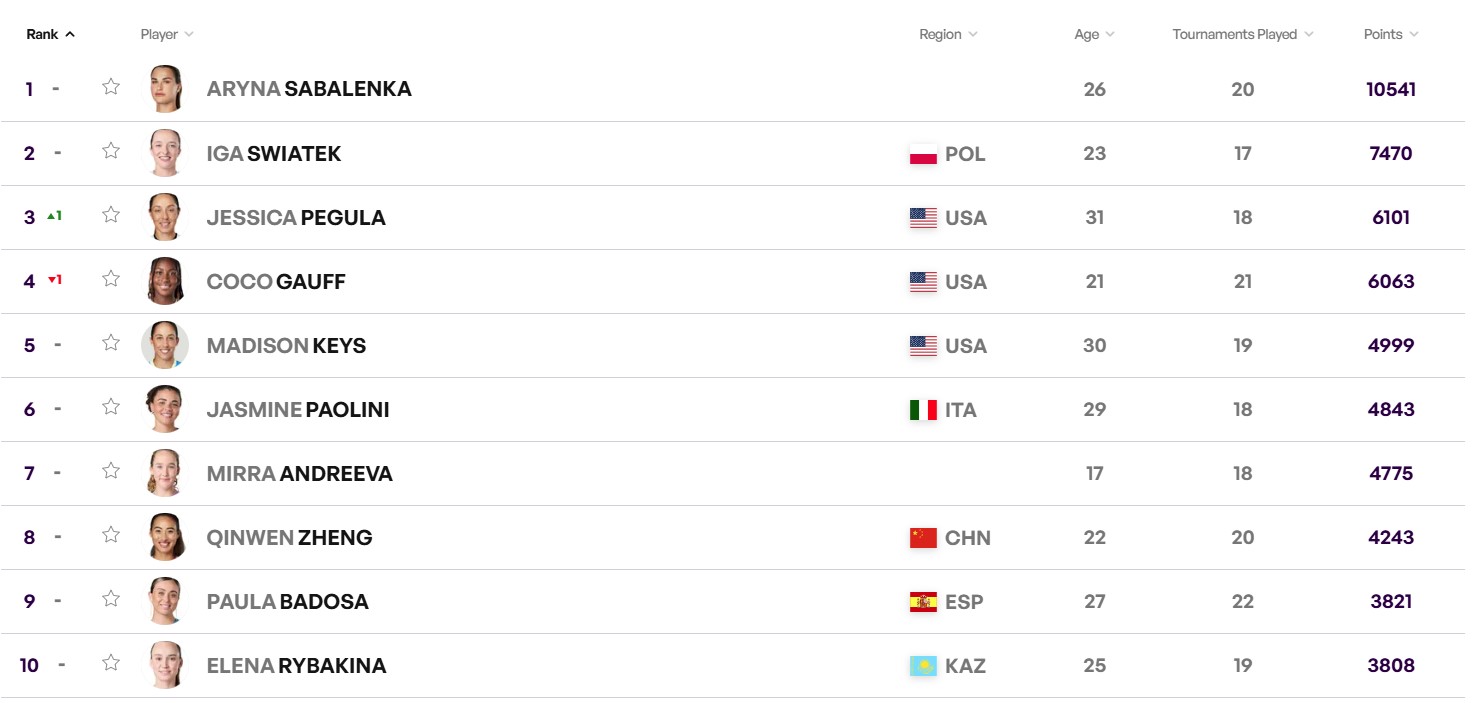
Task: Click the star icon beside Madison Keys
Action: pyautogui.click(x=111, y=343)
